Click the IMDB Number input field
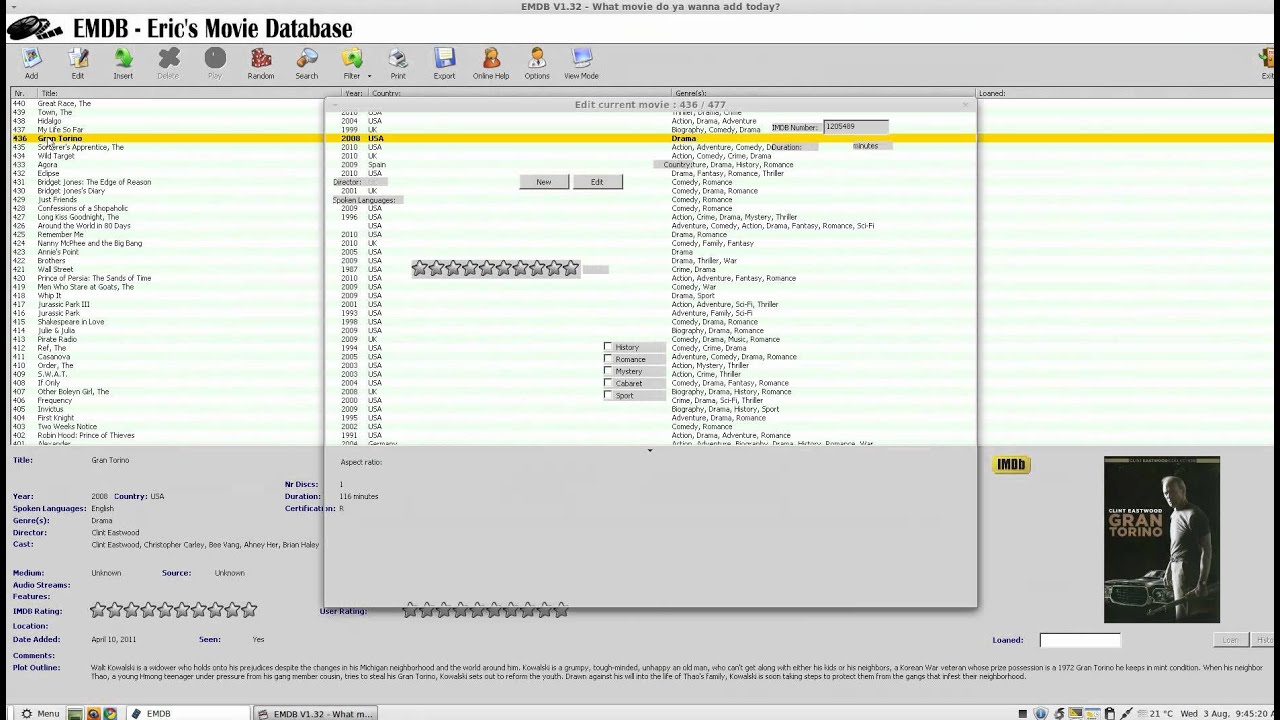Viewport: 1280px width, 720px height. [856, 127]
